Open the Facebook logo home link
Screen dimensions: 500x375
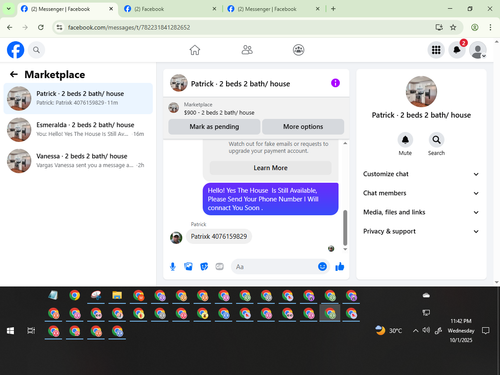pyautogui.click(x=16, y=50)
